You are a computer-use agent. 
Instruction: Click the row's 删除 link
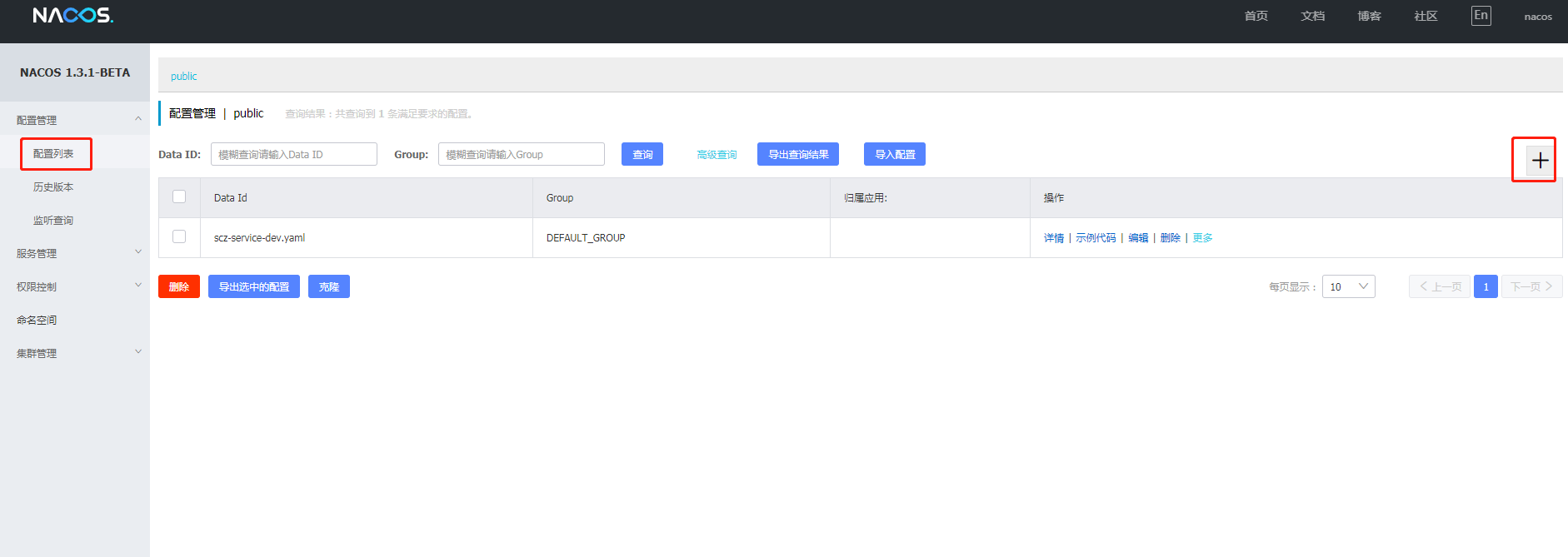pos(1171,238)
